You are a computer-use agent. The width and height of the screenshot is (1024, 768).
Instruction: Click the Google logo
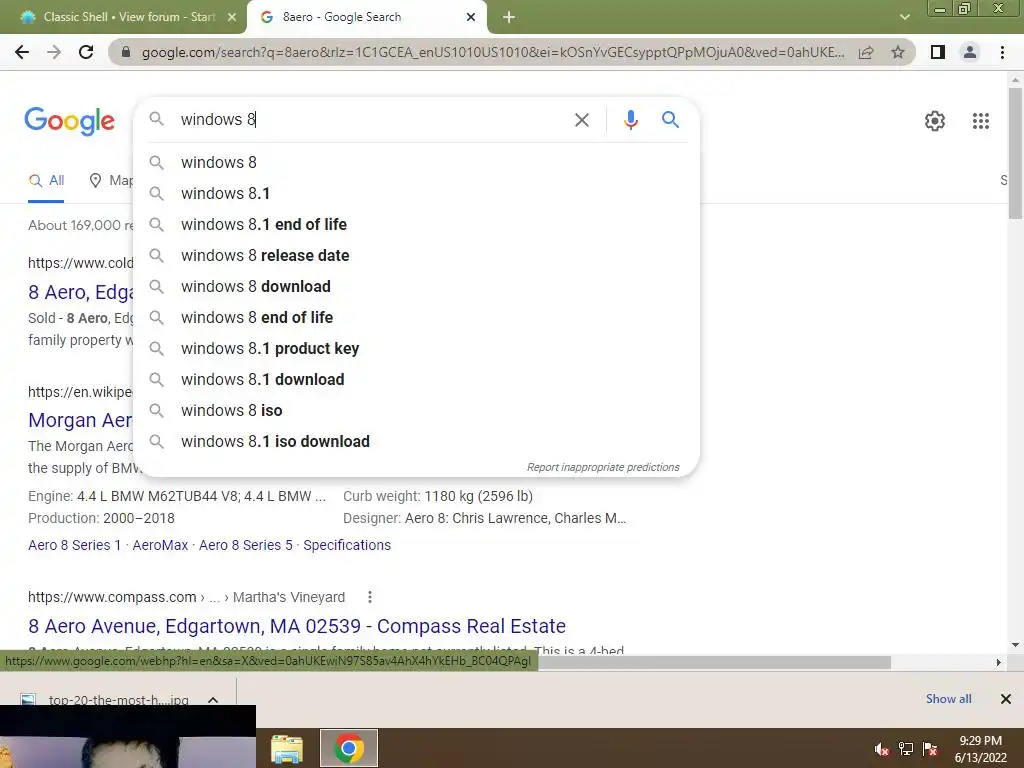(69, 121)
